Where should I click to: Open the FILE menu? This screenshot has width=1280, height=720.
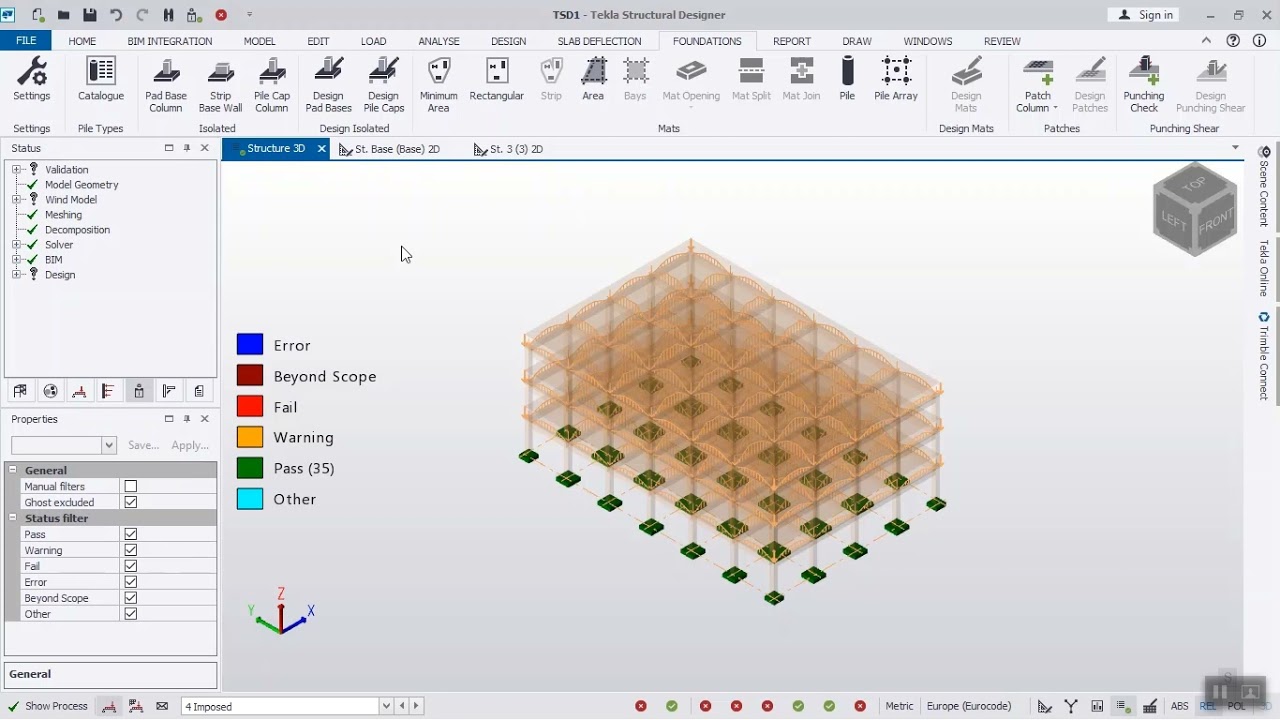pyautogui.click(x=26, y=41)
